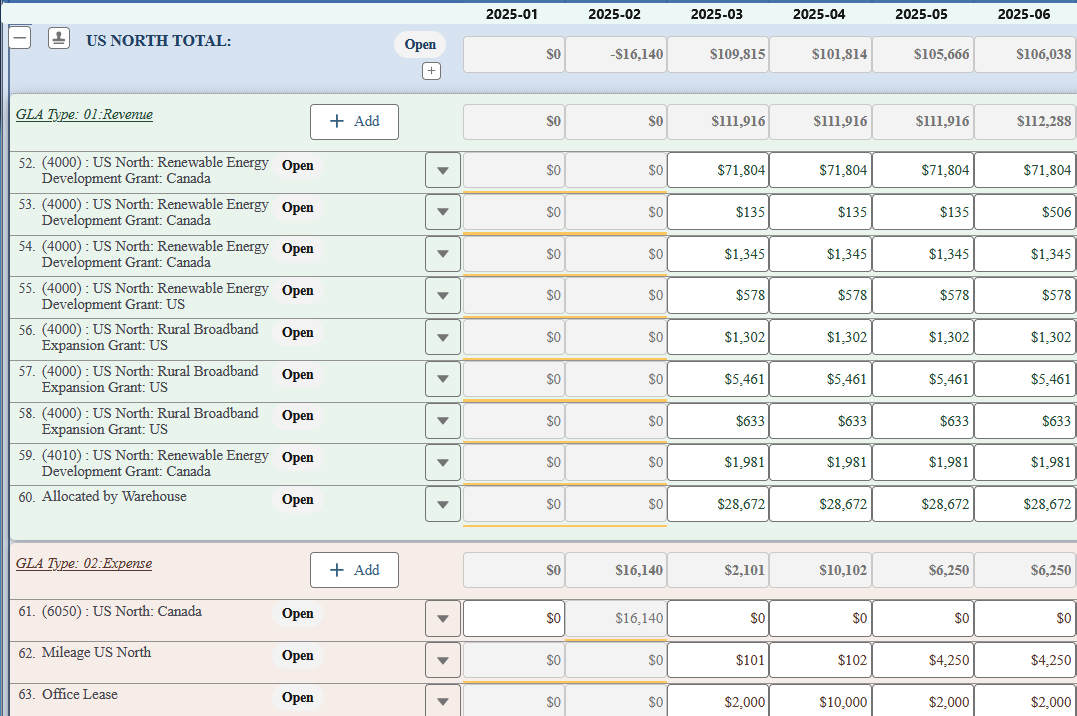1077x716 pixels.
Task: Click Open status on Allocated by Warehouse row
Action: [x=297, y=500]
